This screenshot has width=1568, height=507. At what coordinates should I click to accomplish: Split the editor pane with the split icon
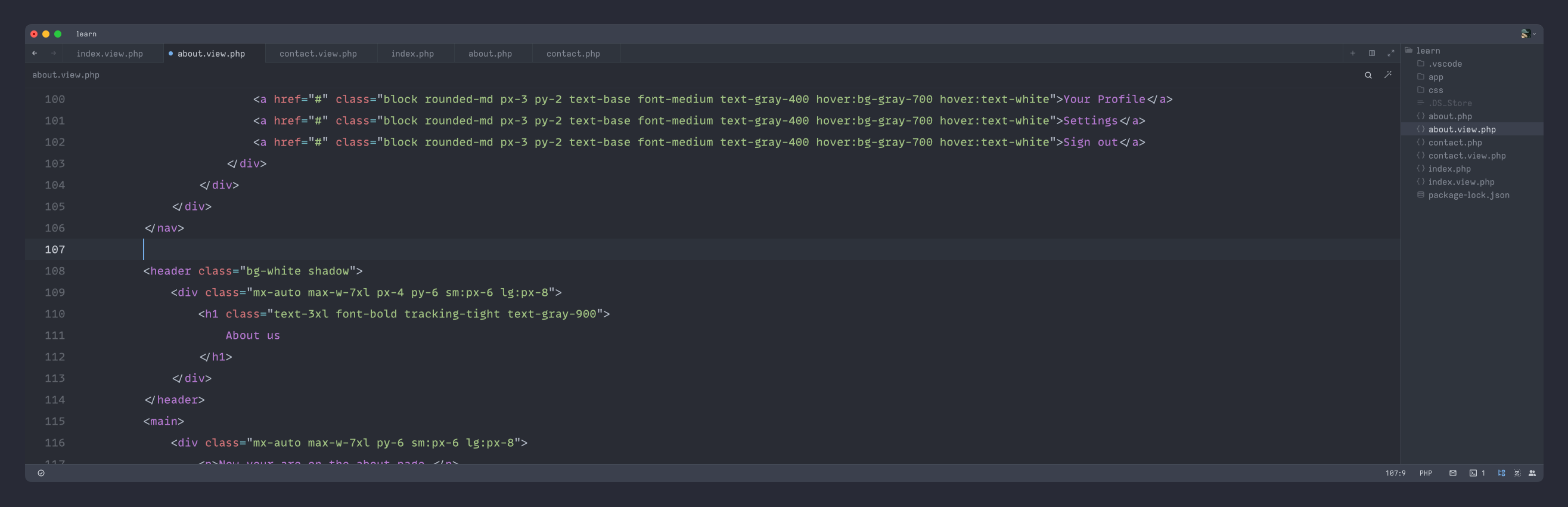point(1371,53)
